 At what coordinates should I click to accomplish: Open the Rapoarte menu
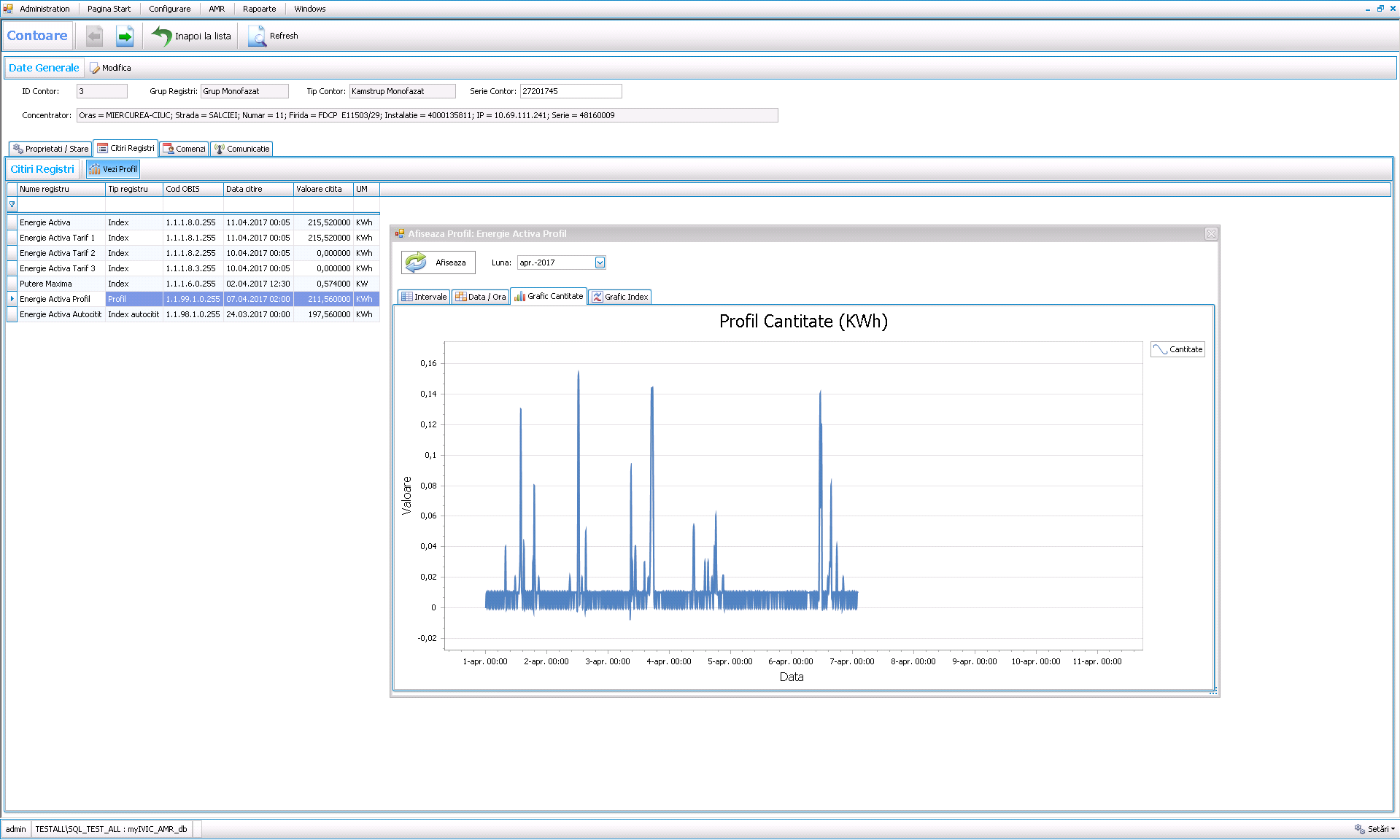pos(258,9)
